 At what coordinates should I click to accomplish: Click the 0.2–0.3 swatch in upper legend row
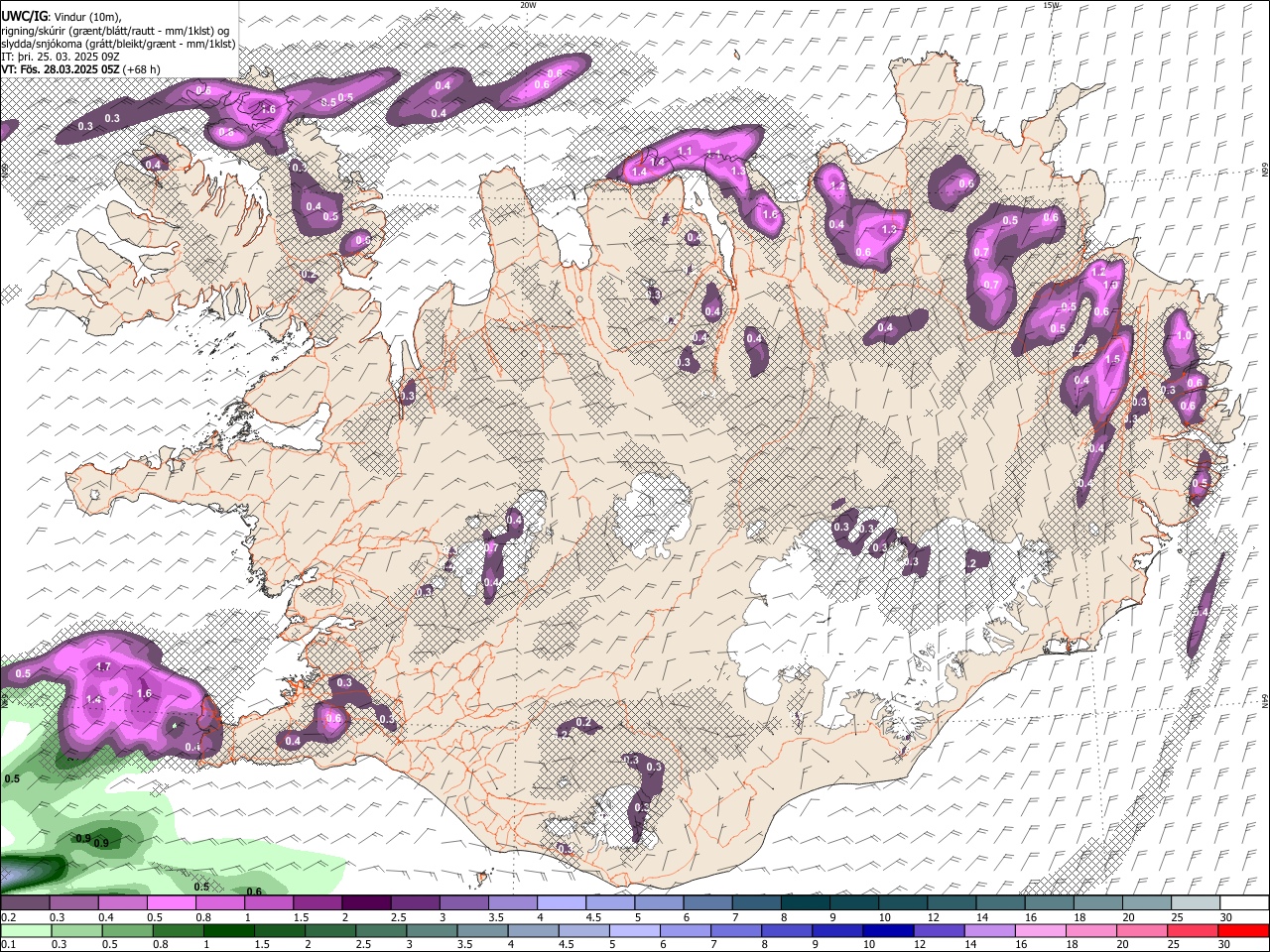pos(25,903)
